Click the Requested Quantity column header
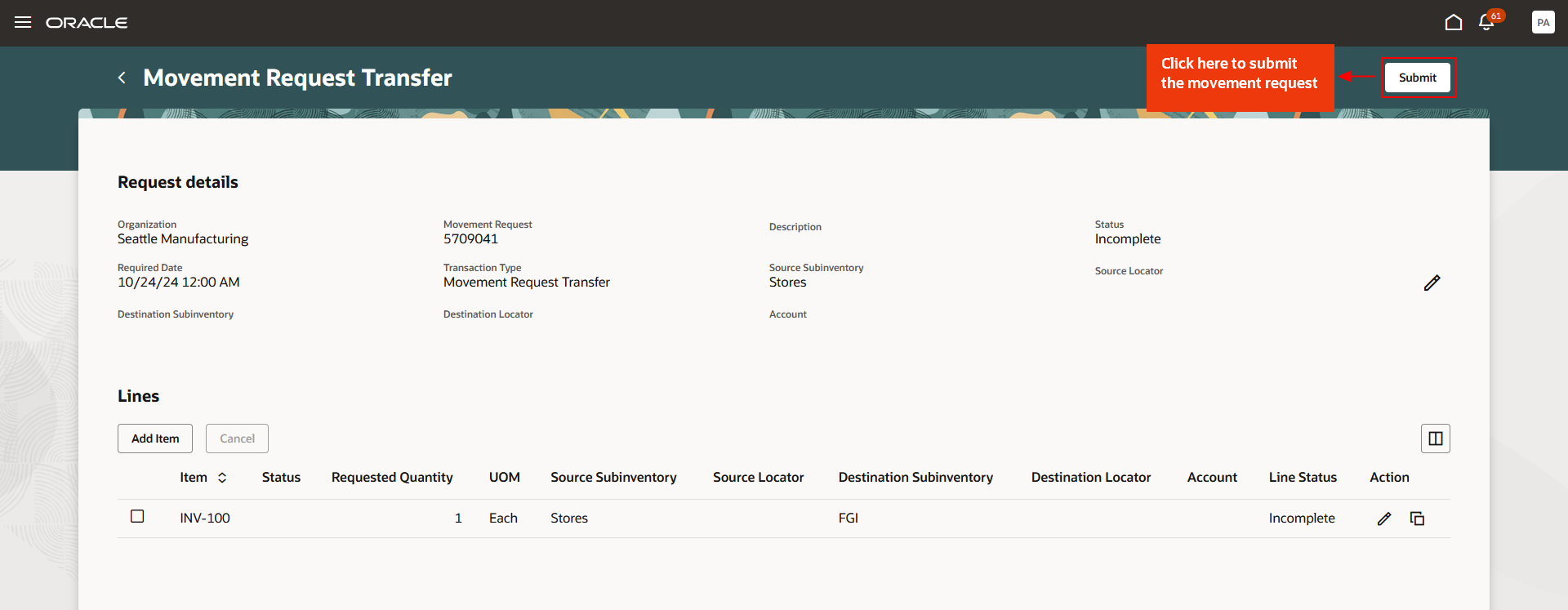The image size is (1568, 610). [x=392, y=478]
